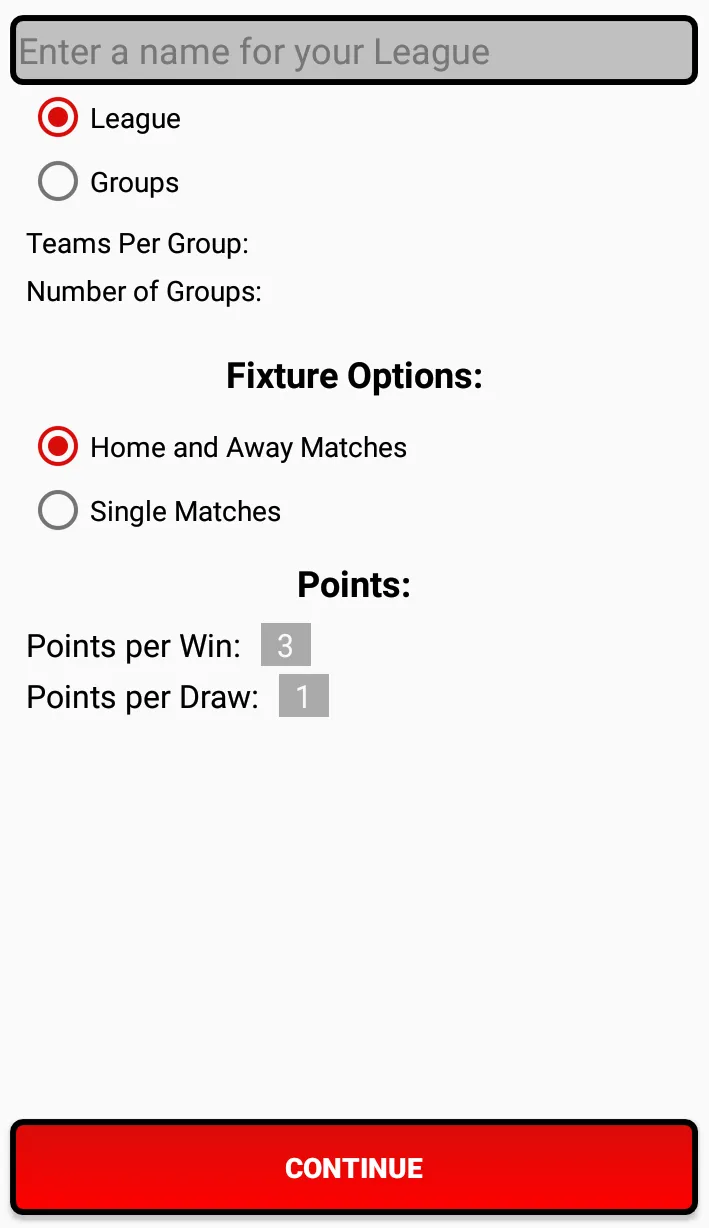Screen dimensions: 709x1228
Task: Click the Single Matches text label
Action: 185,510
